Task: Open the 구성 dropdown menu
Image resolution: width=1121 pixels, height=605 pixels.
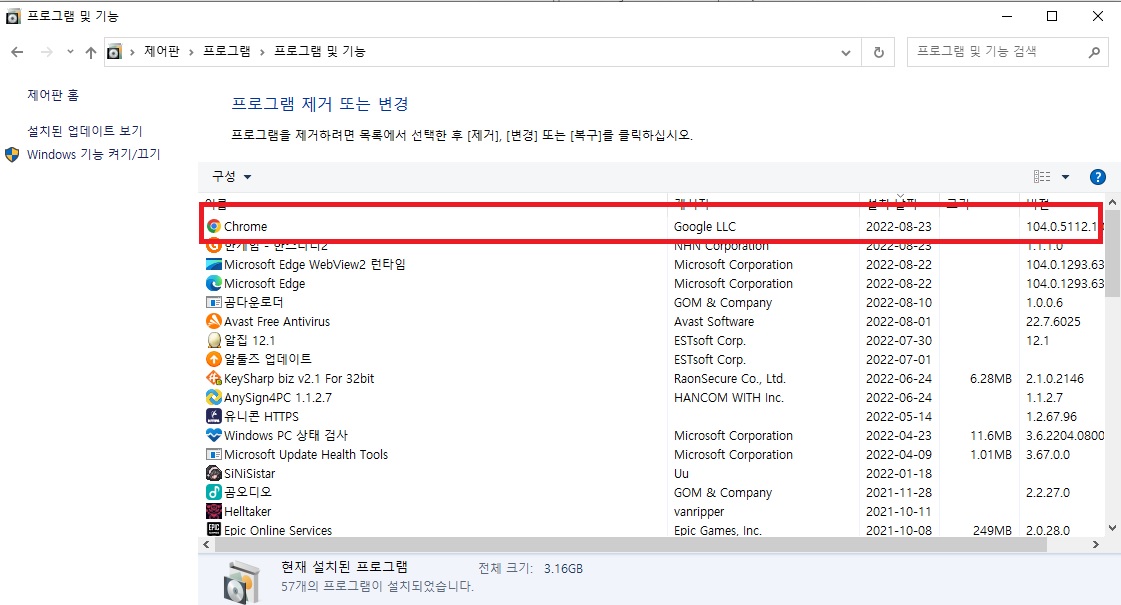Action: [231, 176]
